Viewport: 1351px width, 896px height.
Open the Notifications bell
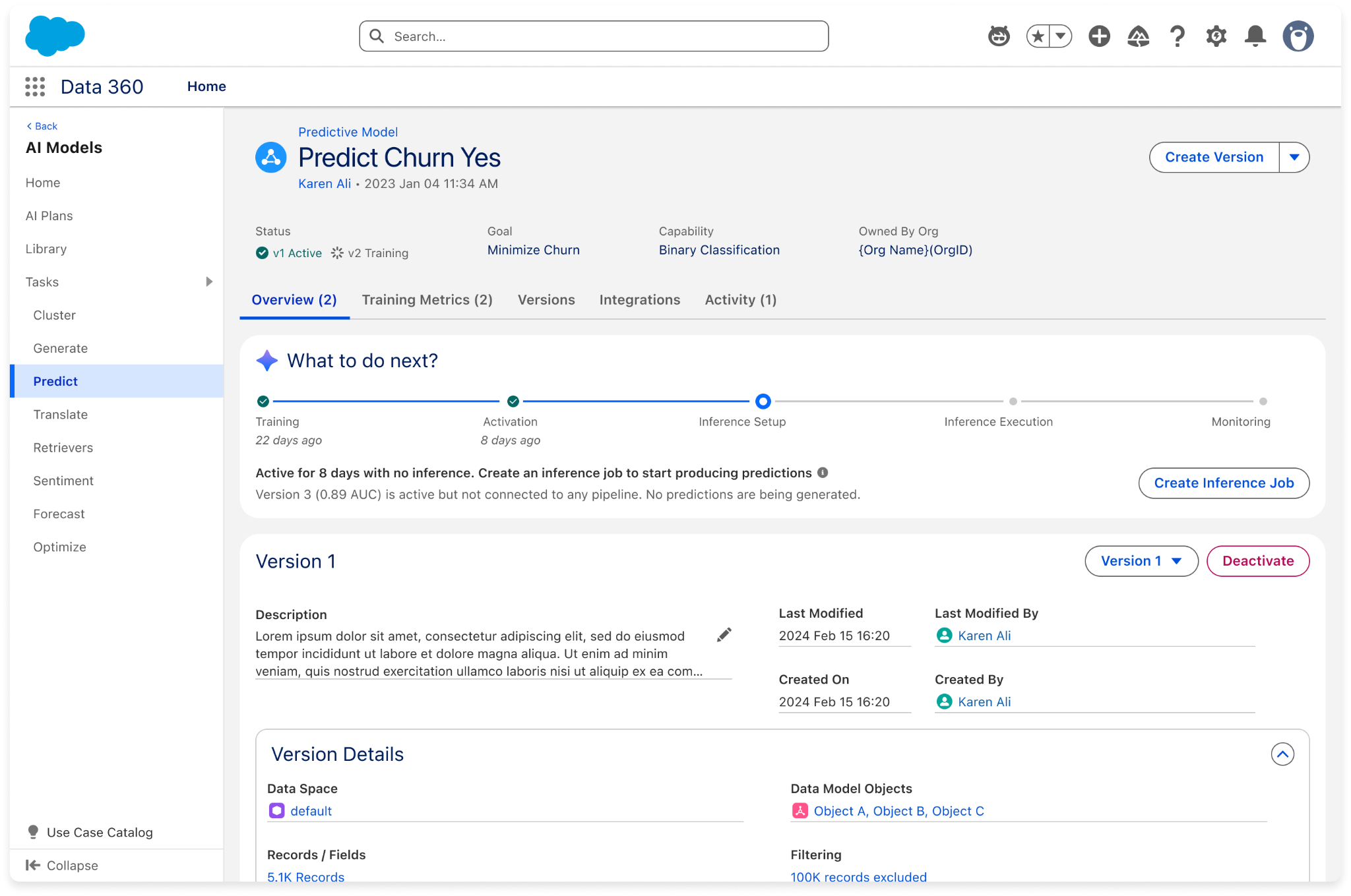point(1255,36)
